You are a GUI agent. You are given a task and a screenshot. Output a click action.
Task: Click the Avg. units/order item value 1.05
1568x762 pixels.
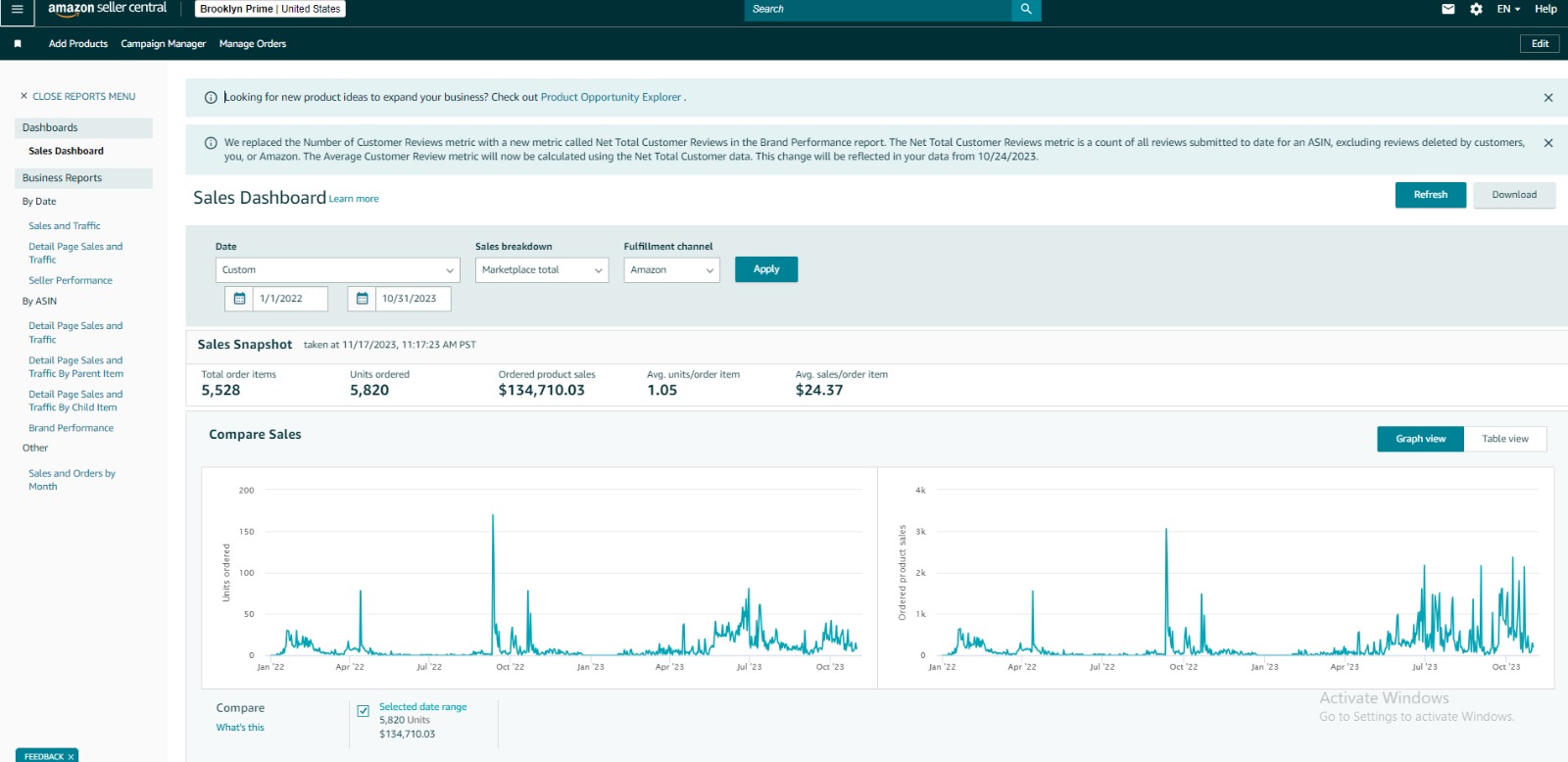(661, 390)
